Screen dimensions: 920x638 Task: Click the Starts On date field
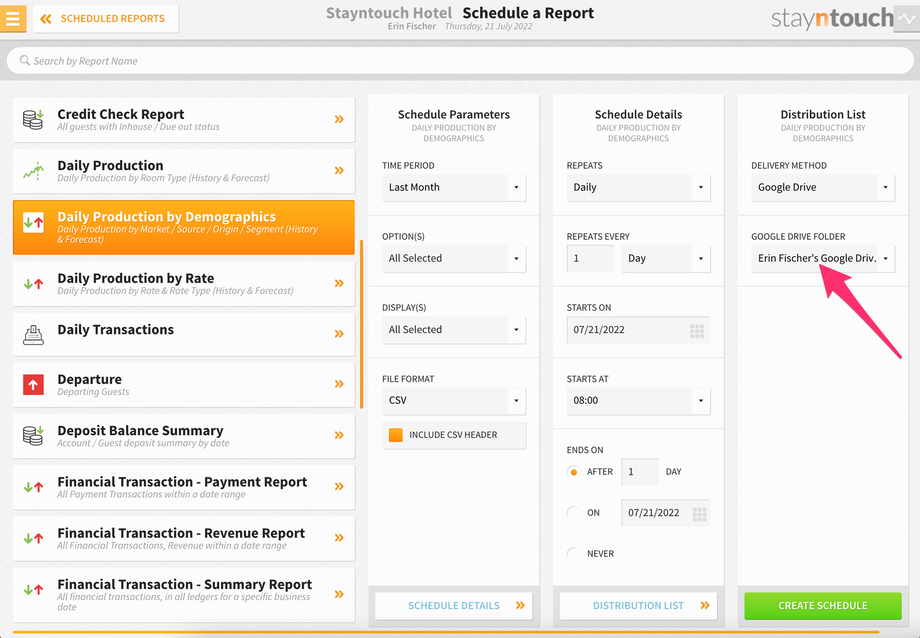pyautogui.click(x=638, y=330)
